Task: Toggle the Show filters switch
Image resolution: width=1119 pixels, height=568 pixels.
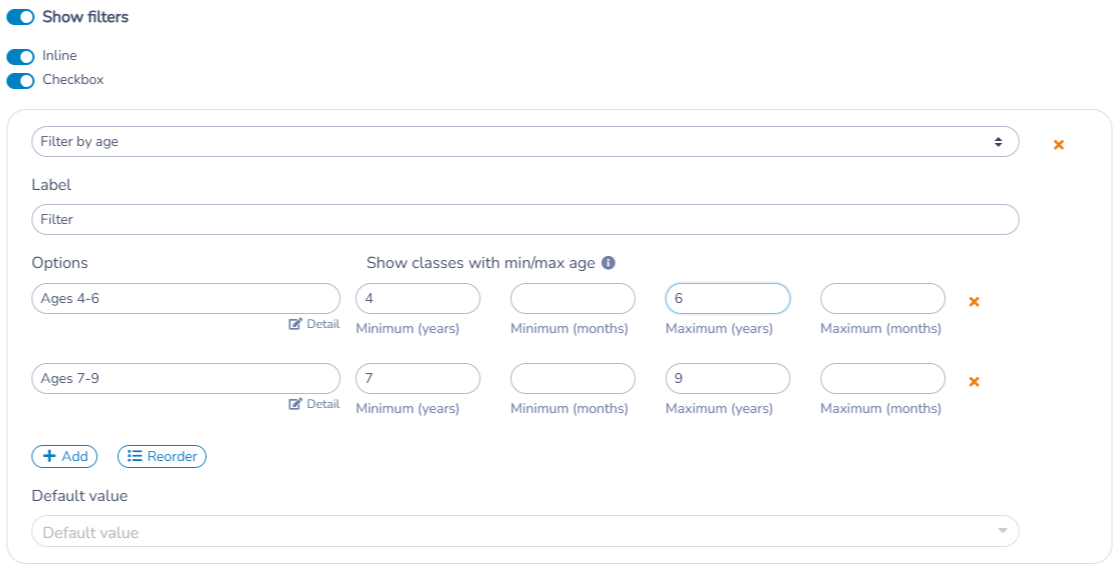Action: pos(21,17)
